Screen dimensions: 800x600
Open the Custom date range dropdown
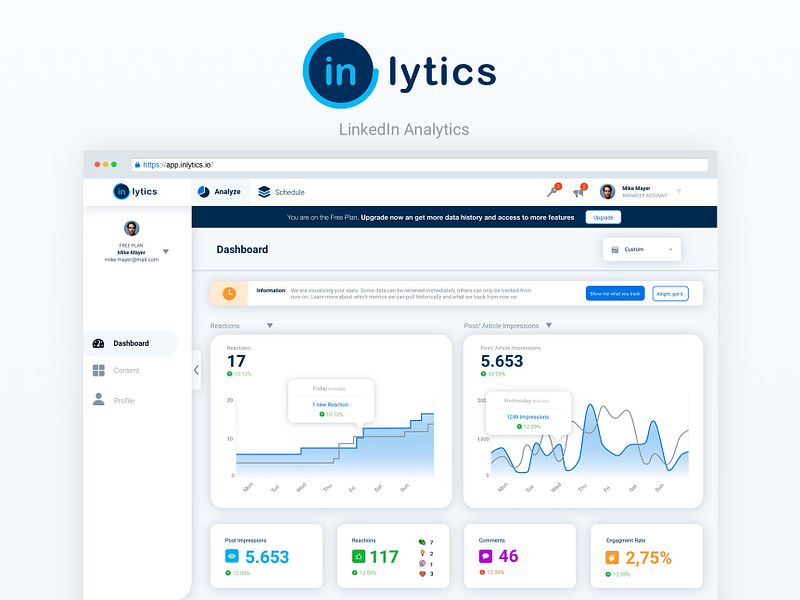[x=640, y=248]
